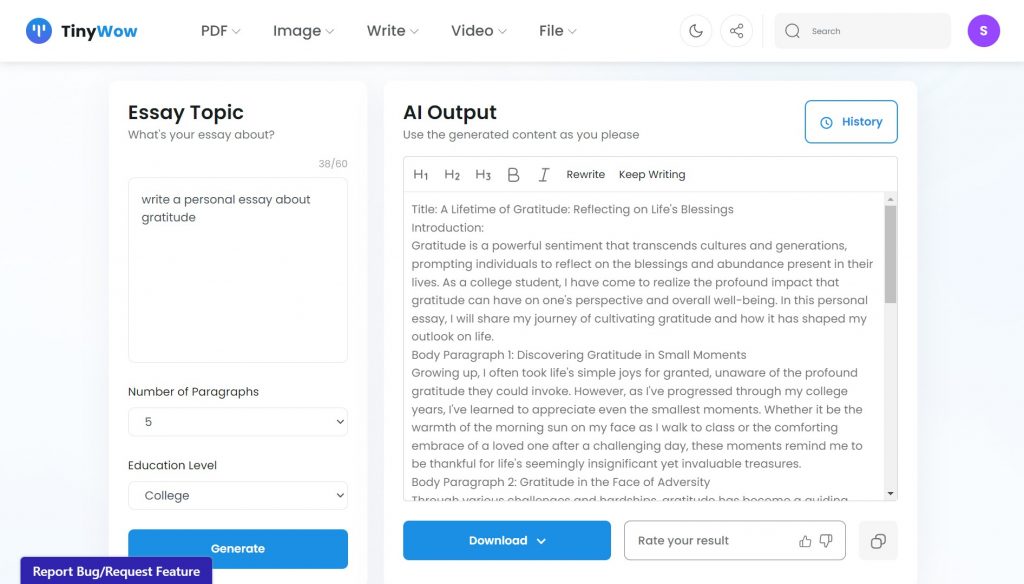Open the Image menu
The image size is (1024, 584).
tap(303, 31)
